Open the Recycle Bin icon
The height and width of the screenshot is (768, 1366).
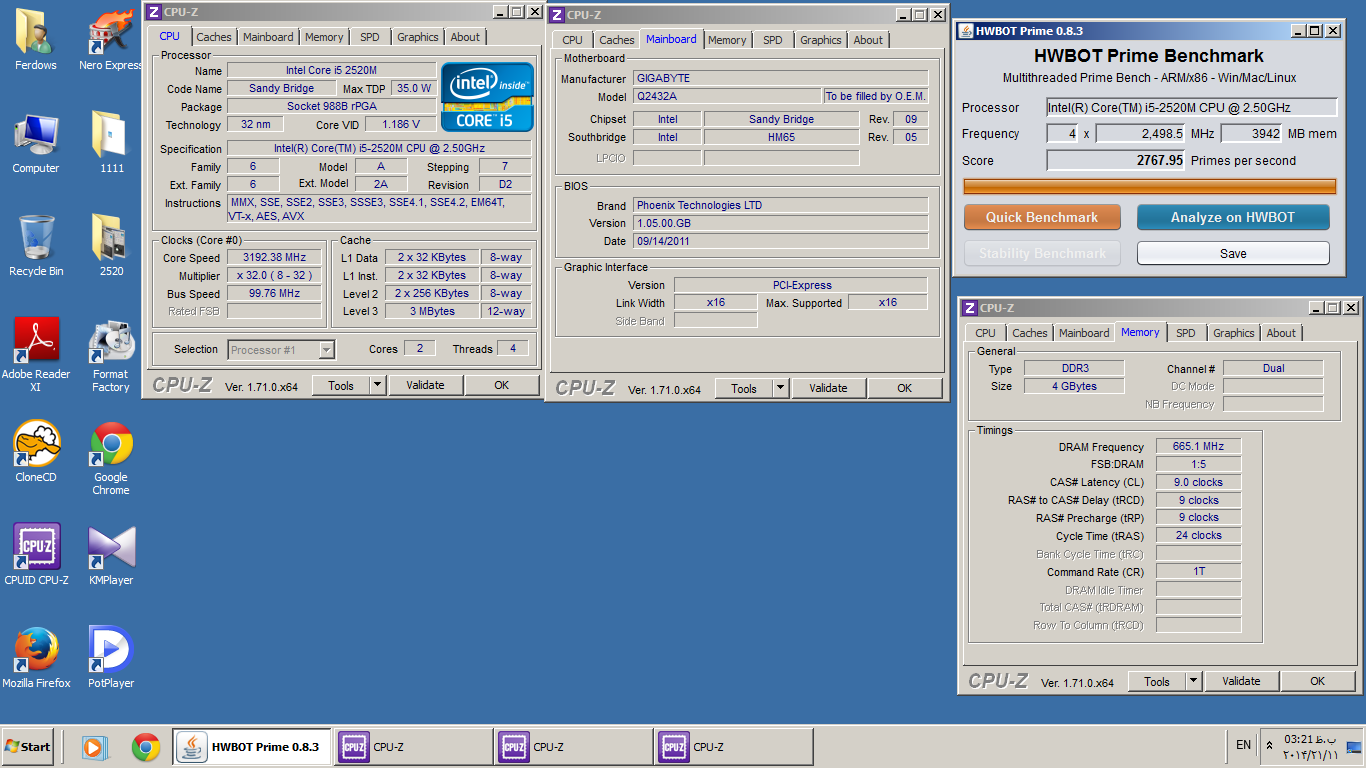click(36, 245)
